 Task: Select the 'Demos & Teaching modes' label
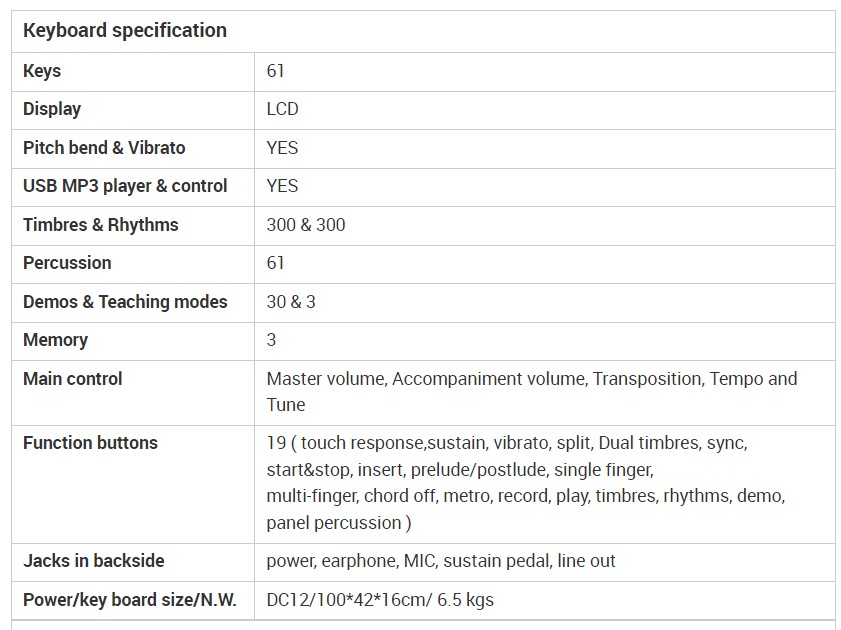125,302
